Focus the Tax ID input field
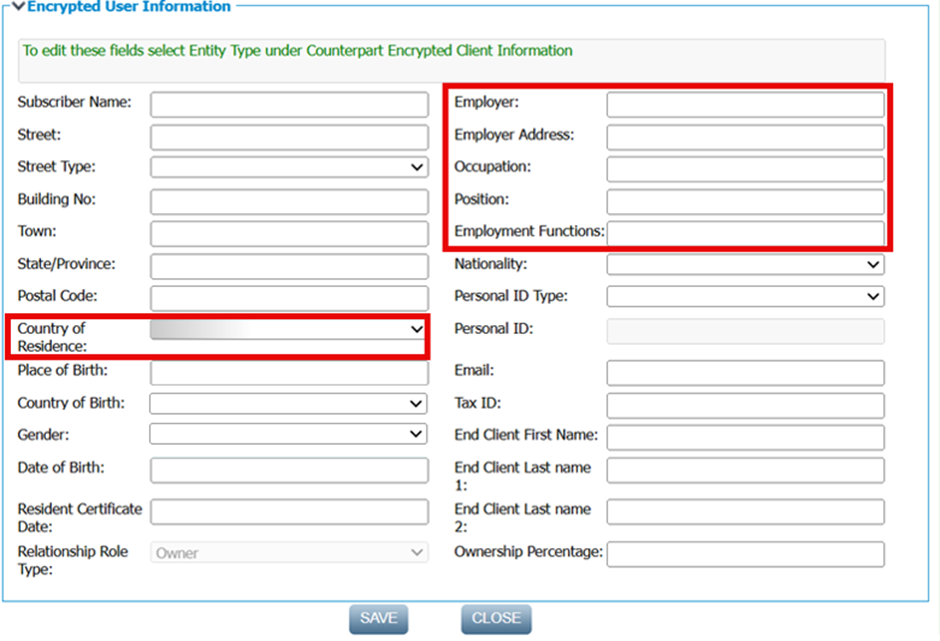 [x=745, y=405]
